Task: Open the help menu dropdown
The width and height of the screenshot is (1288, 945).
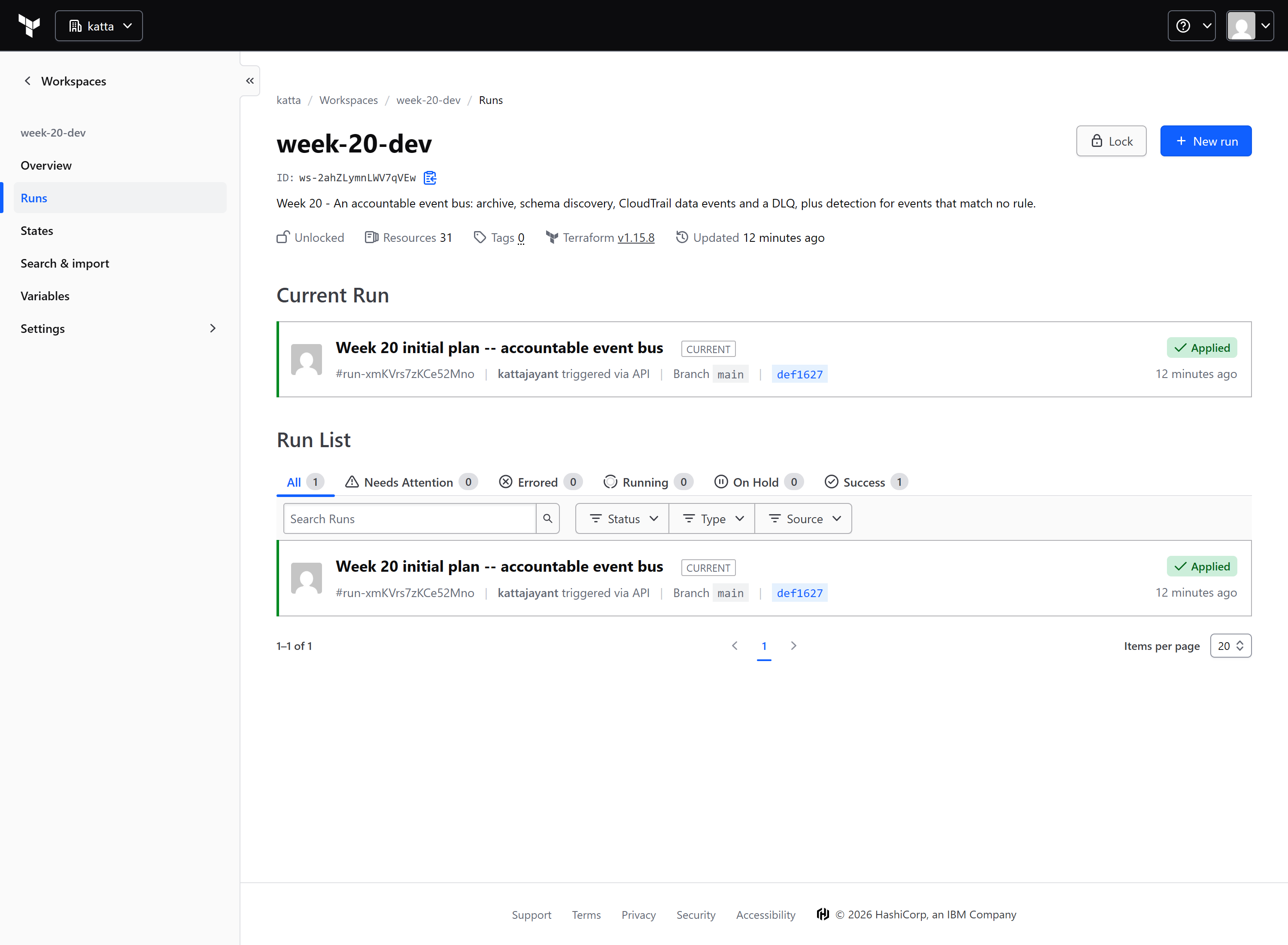Action: pos(1191,26)
